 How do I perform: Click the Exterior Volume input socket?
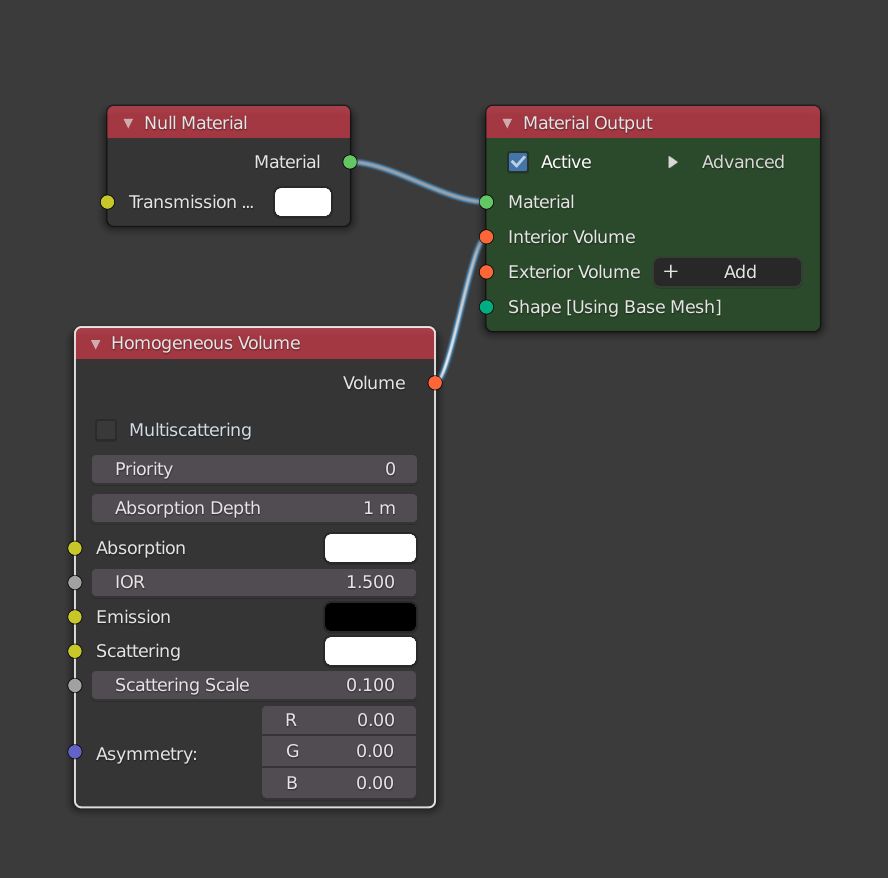click(x=486, y=272)
